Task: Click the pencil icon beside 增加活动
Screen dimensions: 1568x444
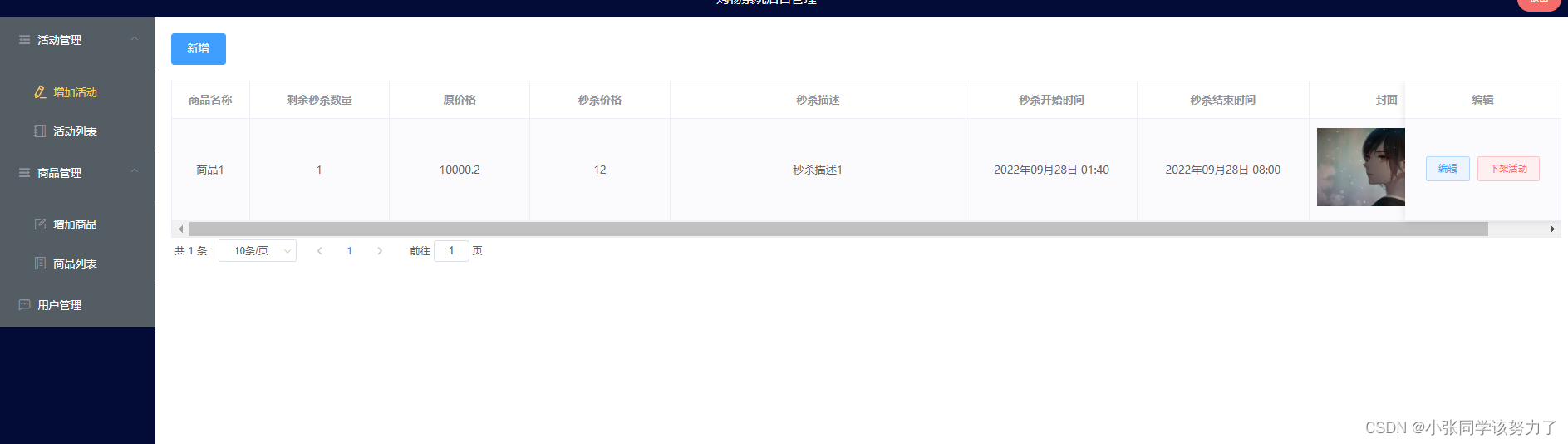Action: [x=40, y=92]
